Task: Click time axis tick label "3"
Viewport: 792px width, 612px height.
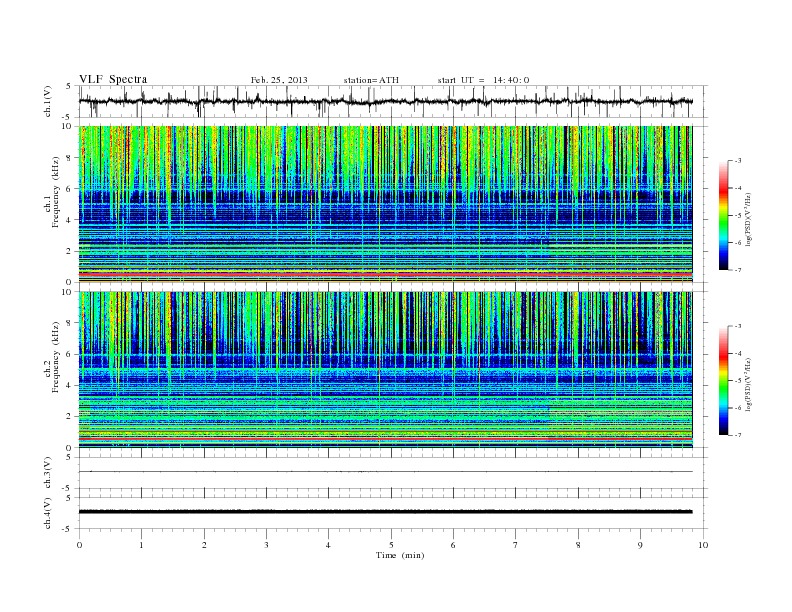Action: (266, 545)
